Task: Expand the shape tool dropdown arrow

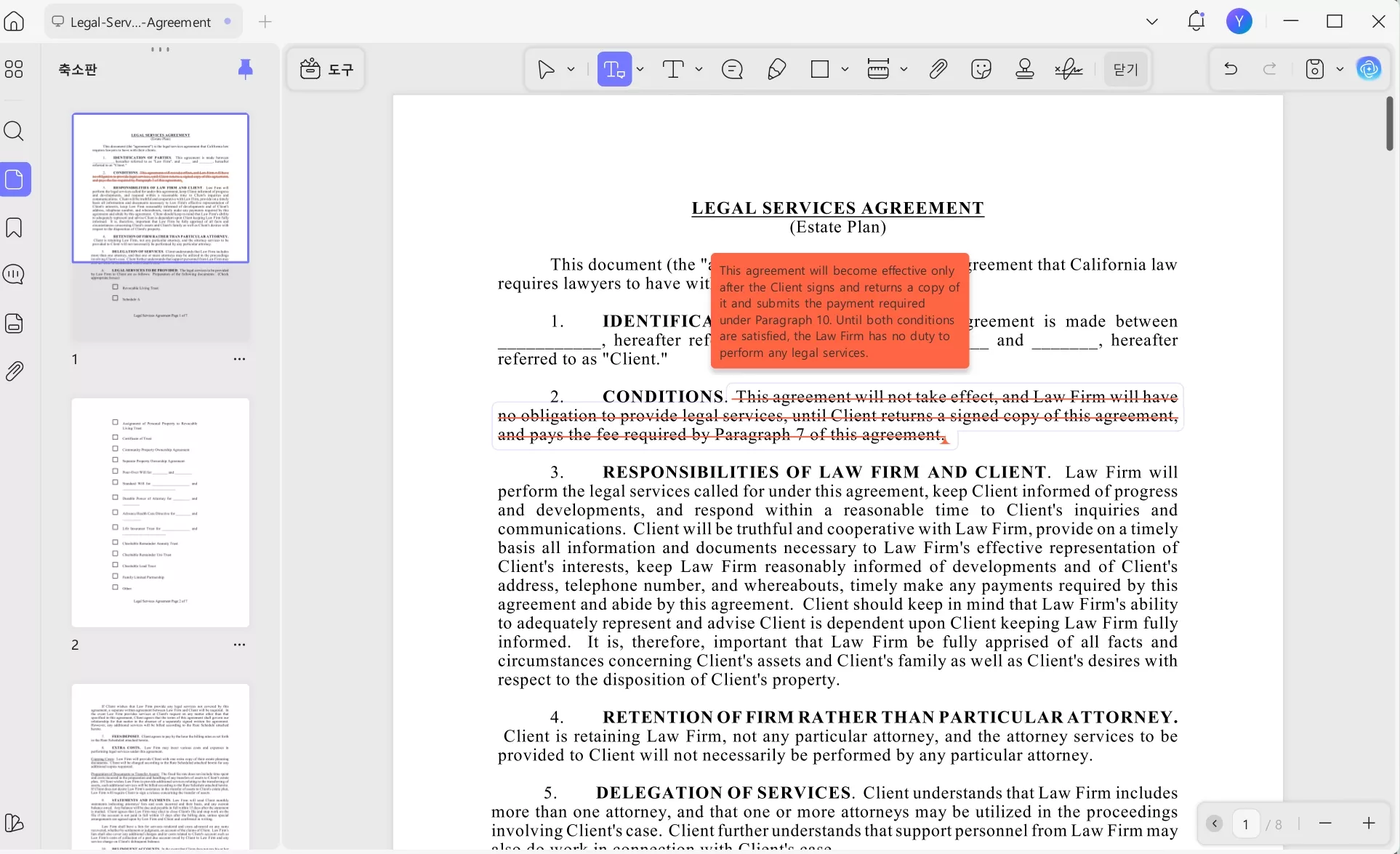Action: point(845,69)
